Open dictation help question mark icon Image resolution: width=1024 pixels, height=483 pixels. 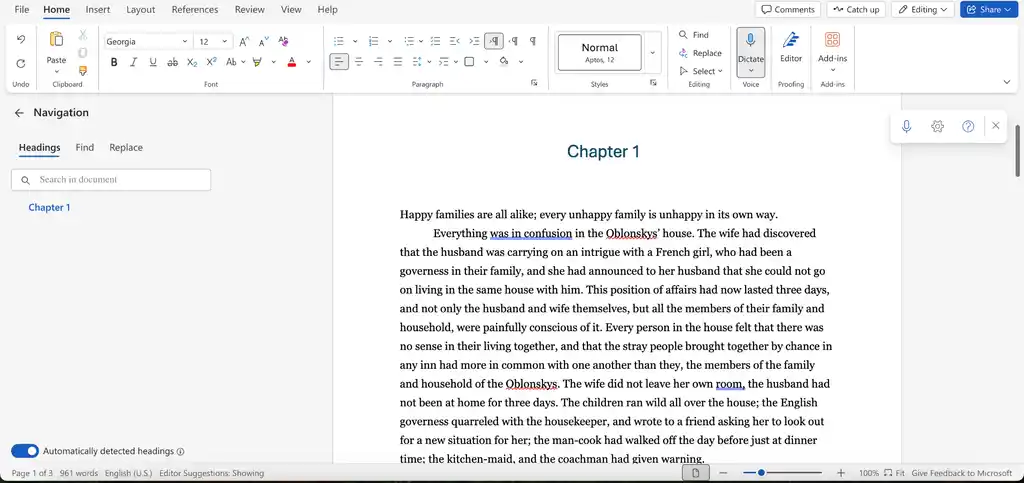pyautogui.click(x=968, y=126)
